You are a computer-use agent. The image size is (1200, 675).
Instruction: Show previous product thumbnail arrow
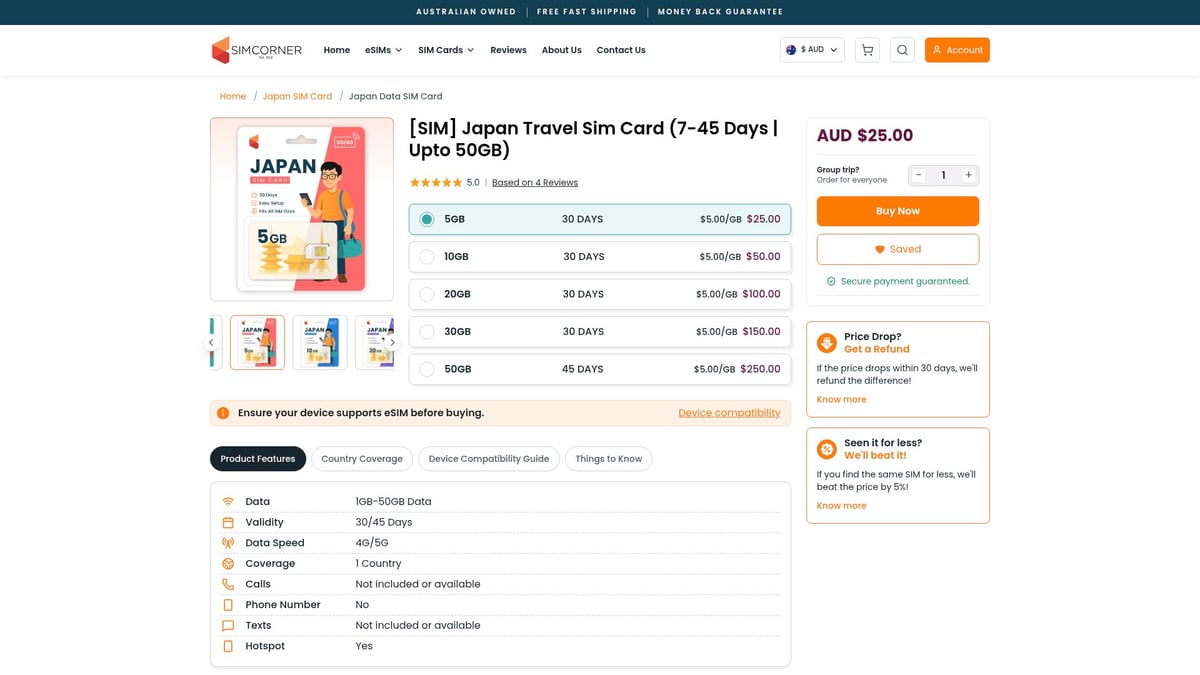click(x=211, y=342)
